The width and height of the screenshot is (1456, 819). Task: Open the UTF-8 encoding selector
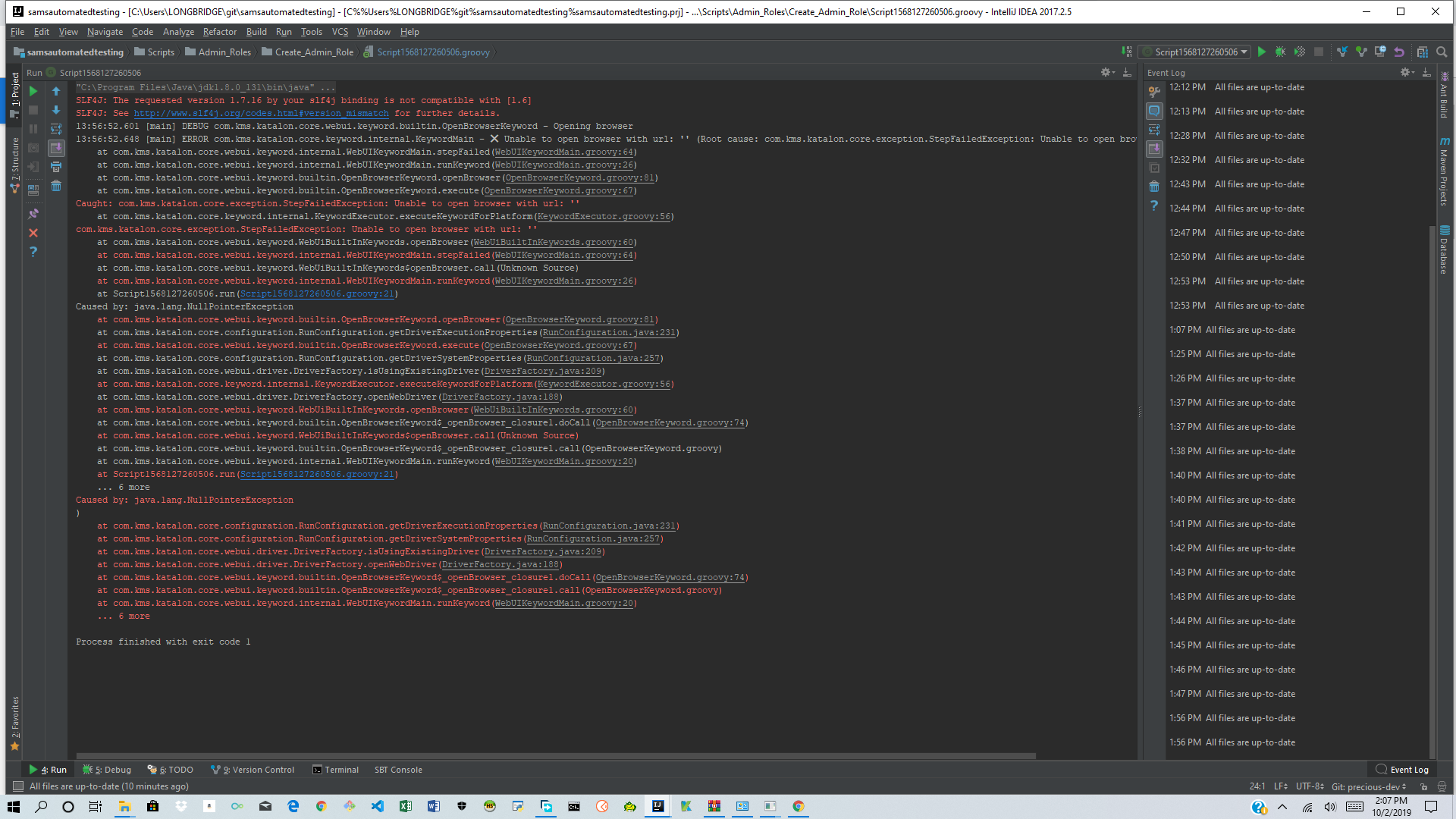point(1309,786)
